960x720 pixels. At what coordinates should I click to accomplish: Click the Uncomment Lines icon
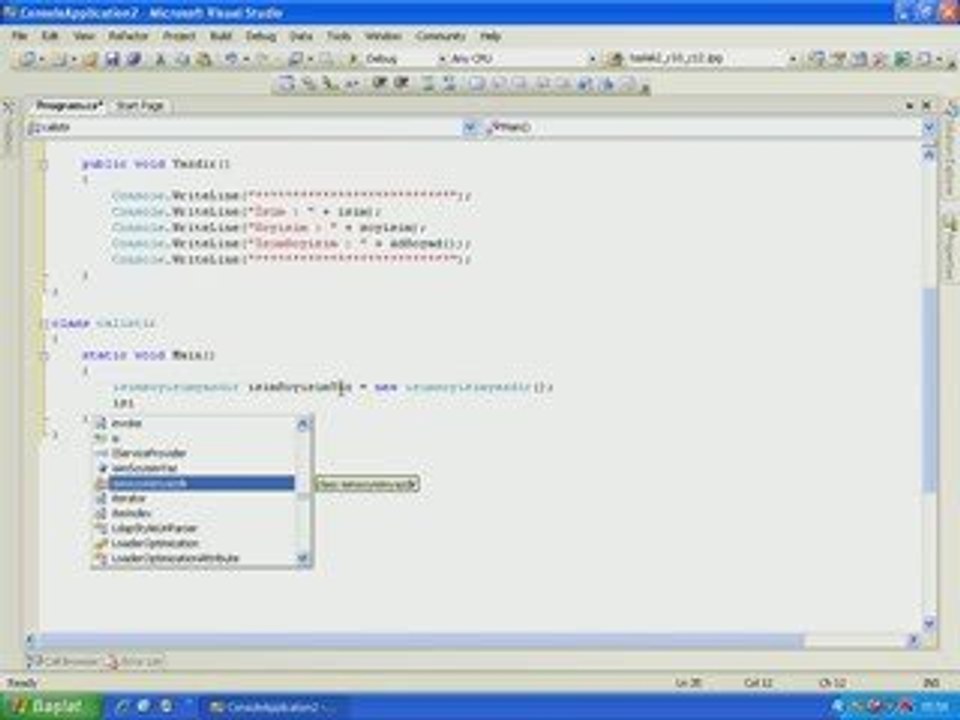coord(450,83)
